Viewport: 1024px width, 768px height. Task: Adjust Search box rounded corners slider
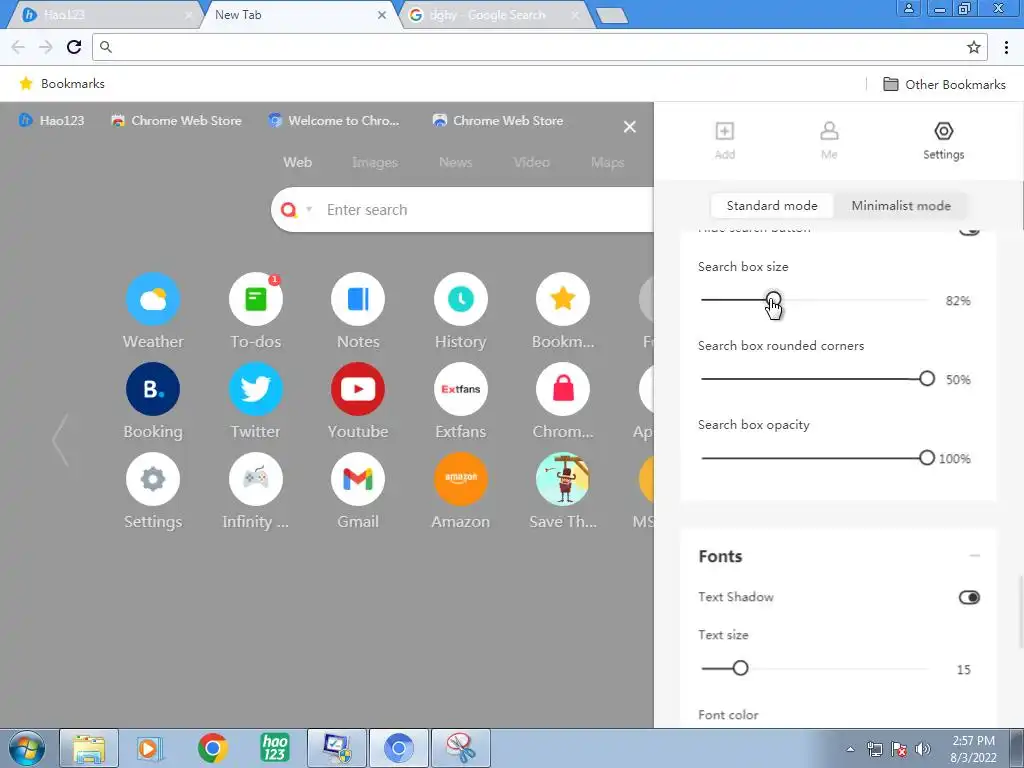[926, 379]
